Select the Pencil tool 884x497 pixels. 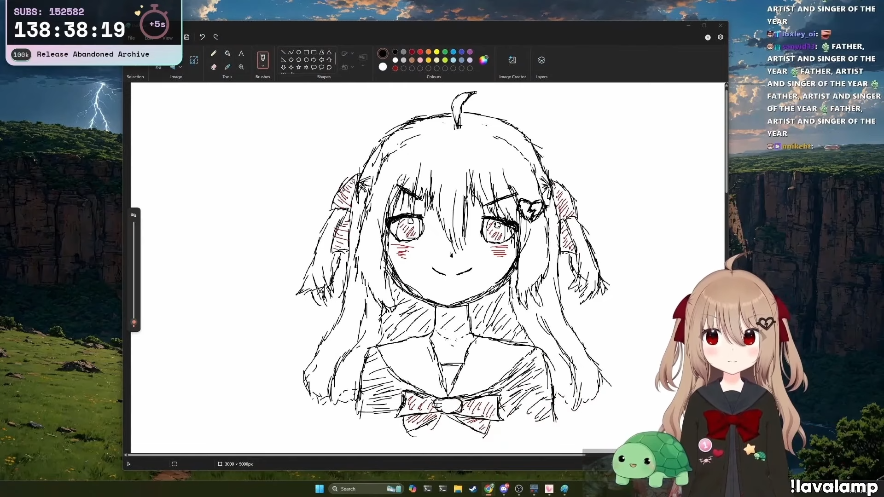point(214,53)
